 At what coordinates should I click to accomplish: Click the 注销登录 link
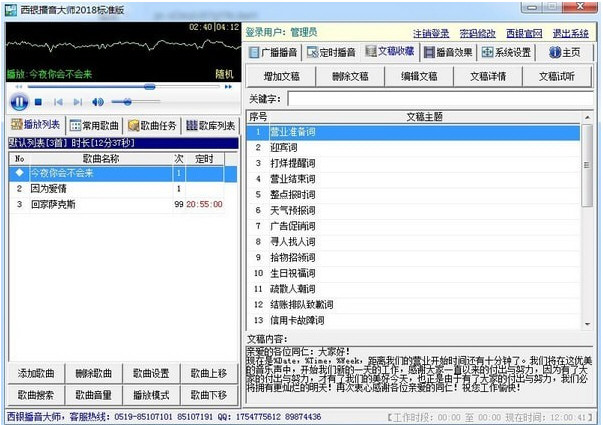click(x=431, y=33)
